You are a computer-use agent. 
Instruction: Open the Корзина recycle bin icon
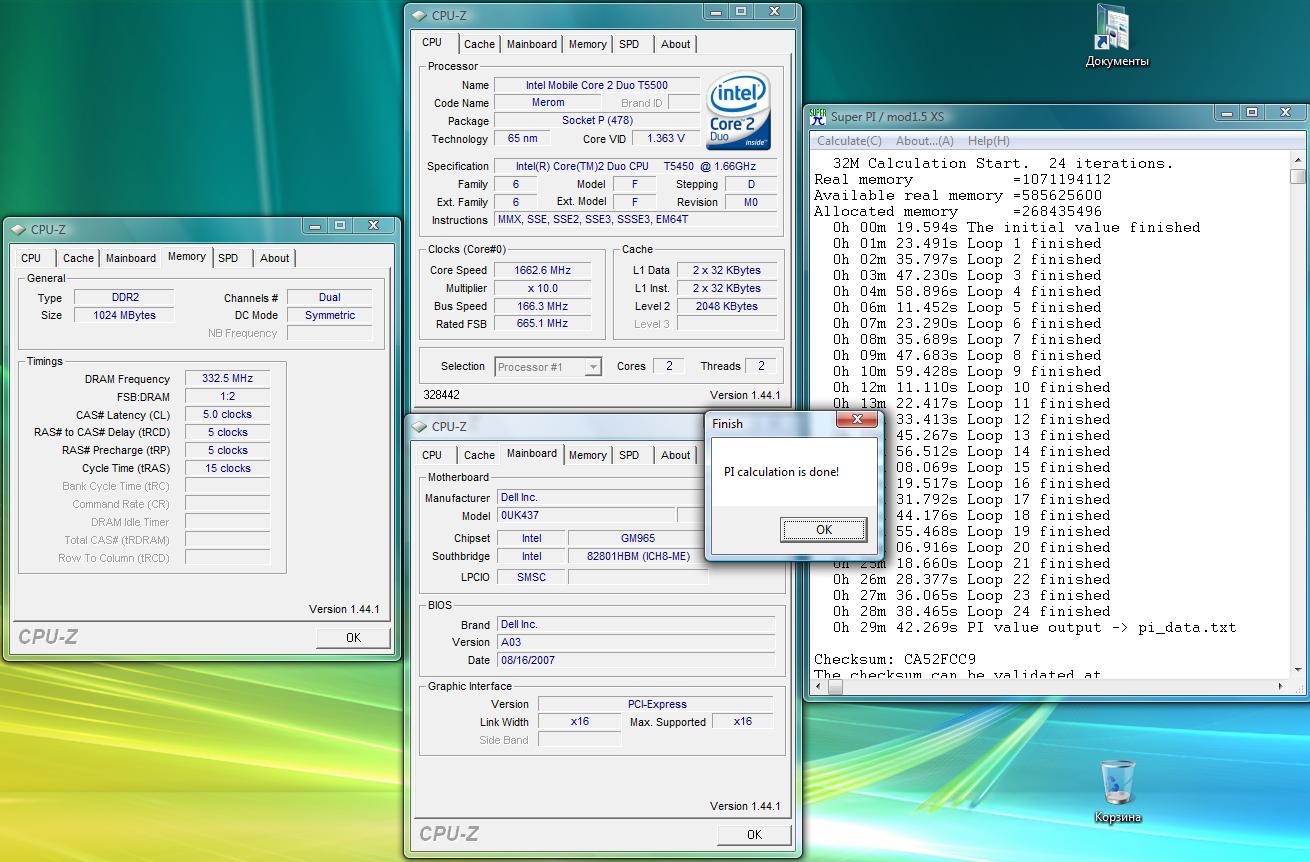[1117, 791]
